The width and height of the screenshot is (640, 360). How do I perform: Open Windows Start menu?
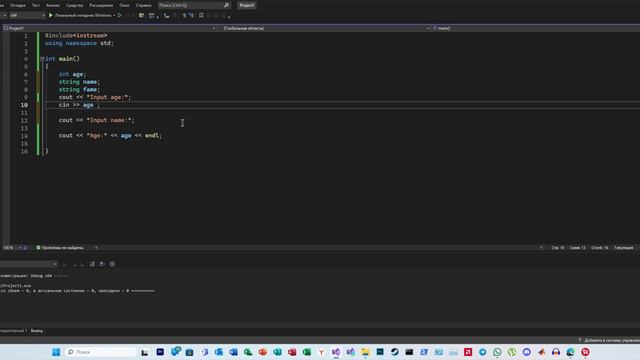point(56,352)
